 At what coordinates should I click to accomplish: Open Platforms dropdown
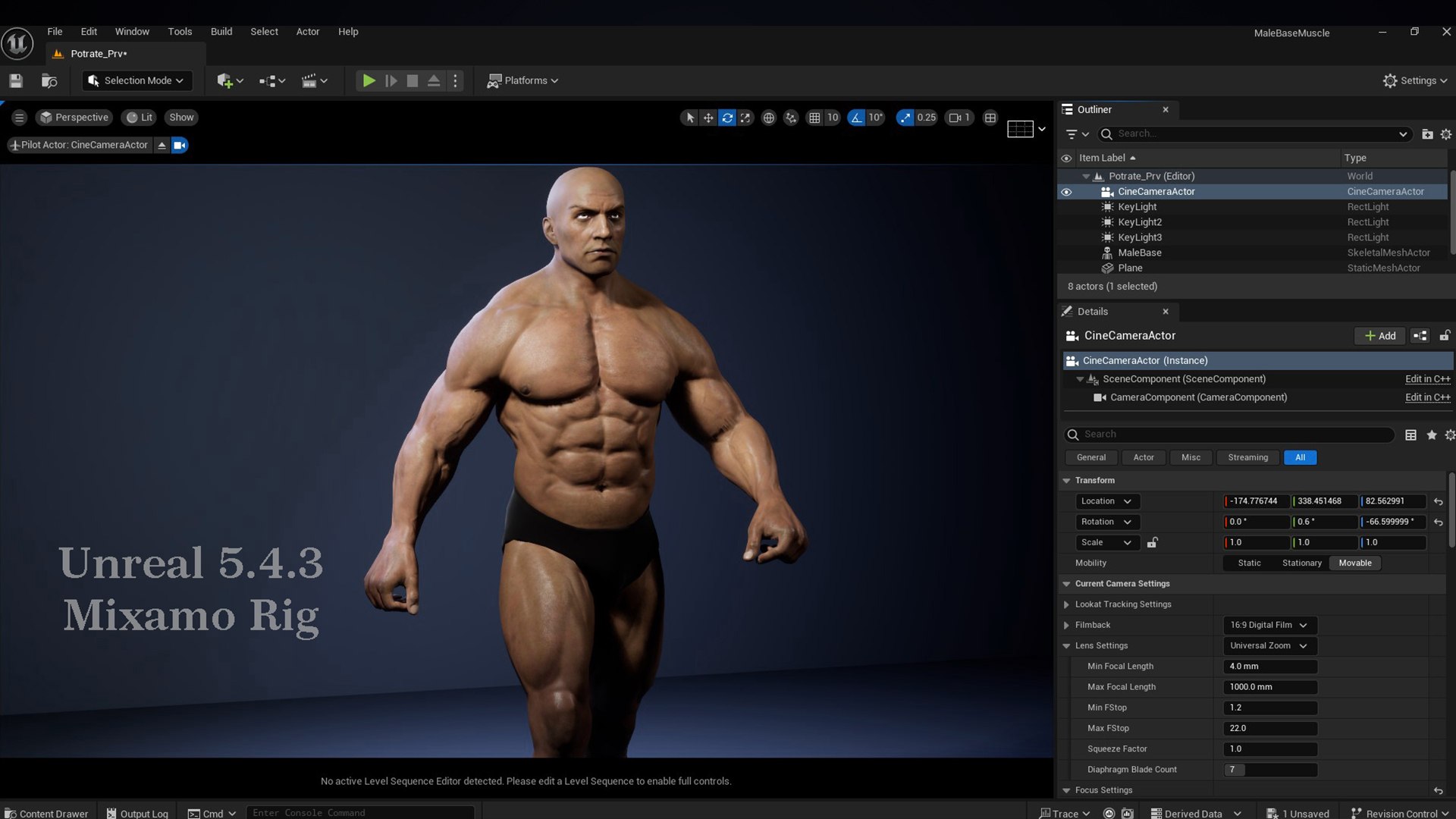(x=522, y=80)
